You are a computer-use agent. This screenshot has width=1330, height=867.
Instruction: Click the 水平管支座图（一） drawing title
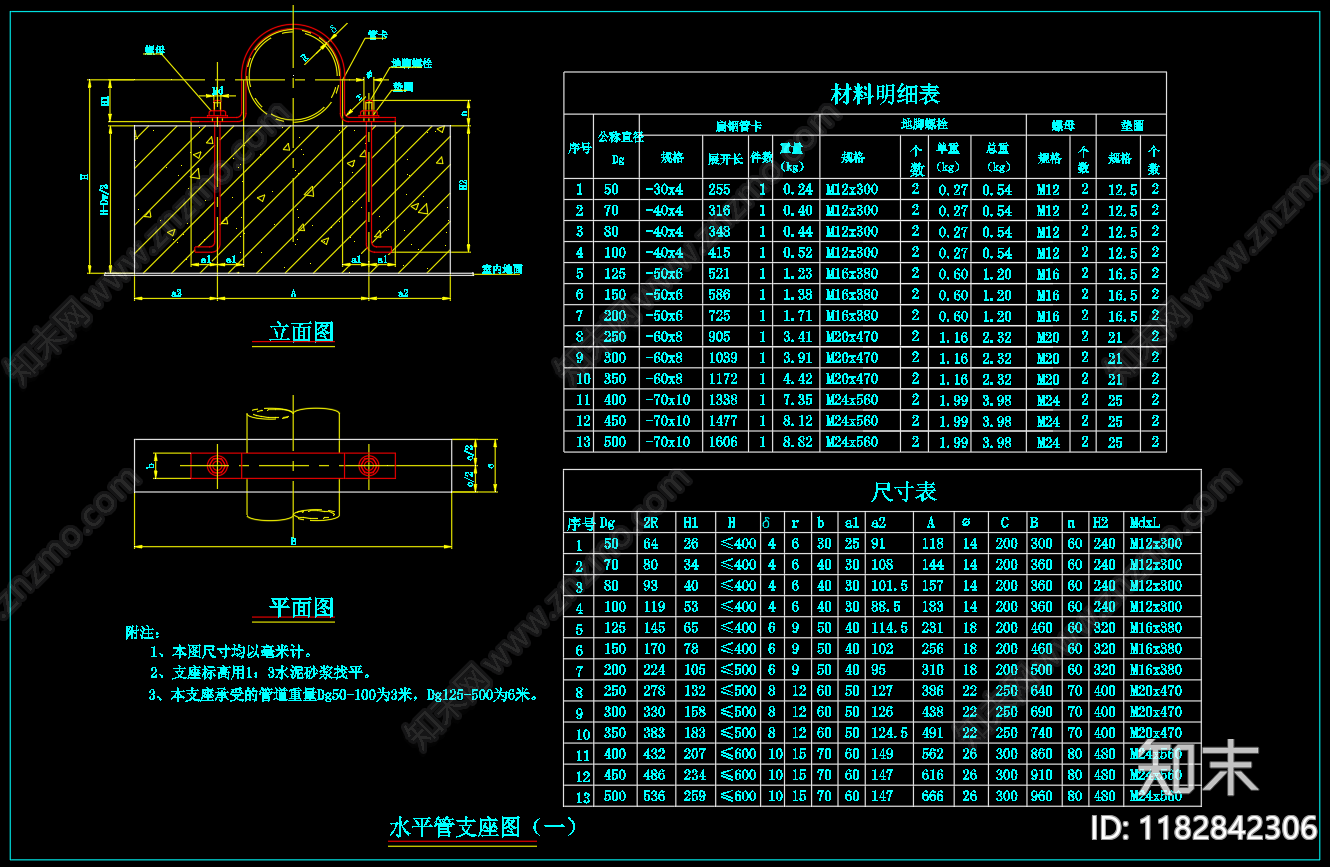coord(482,827)
